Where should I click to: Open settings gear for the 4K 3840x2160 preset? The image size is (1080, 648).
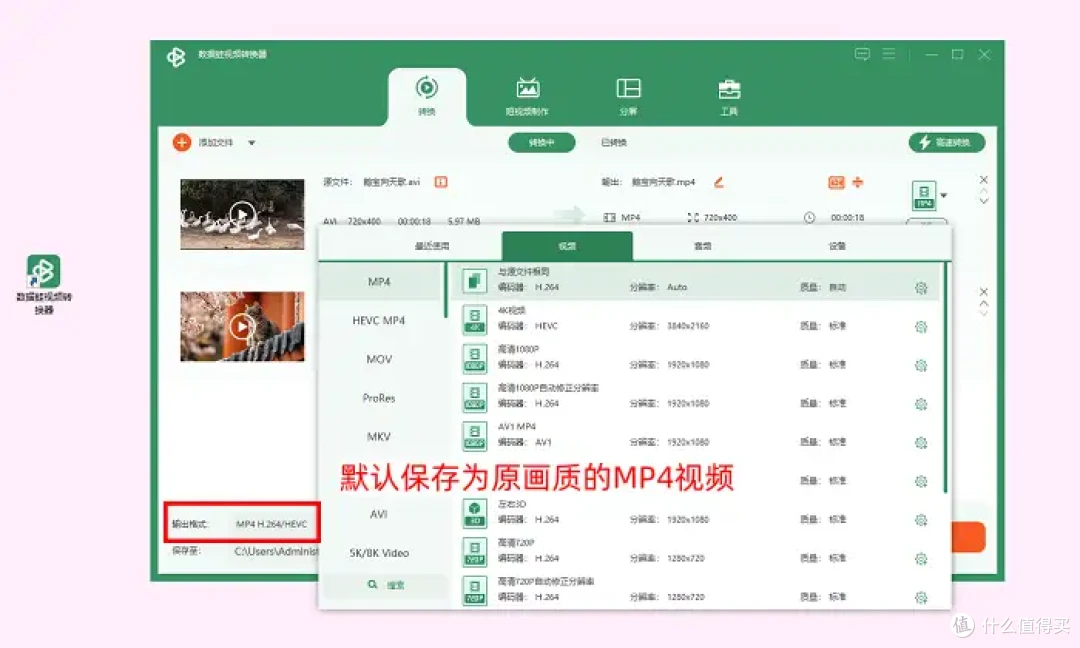click(x=921, y=326)
